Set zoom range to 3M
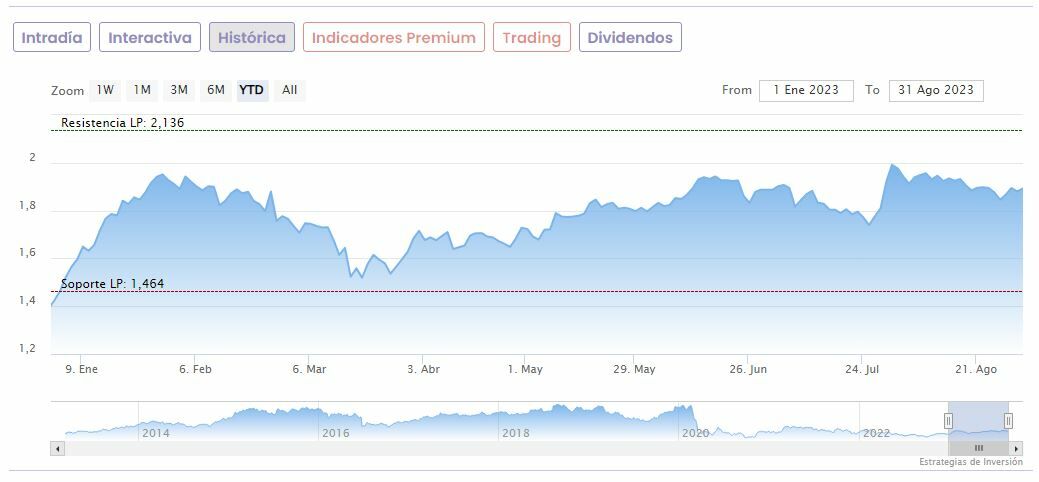 (x=179, y=90)
